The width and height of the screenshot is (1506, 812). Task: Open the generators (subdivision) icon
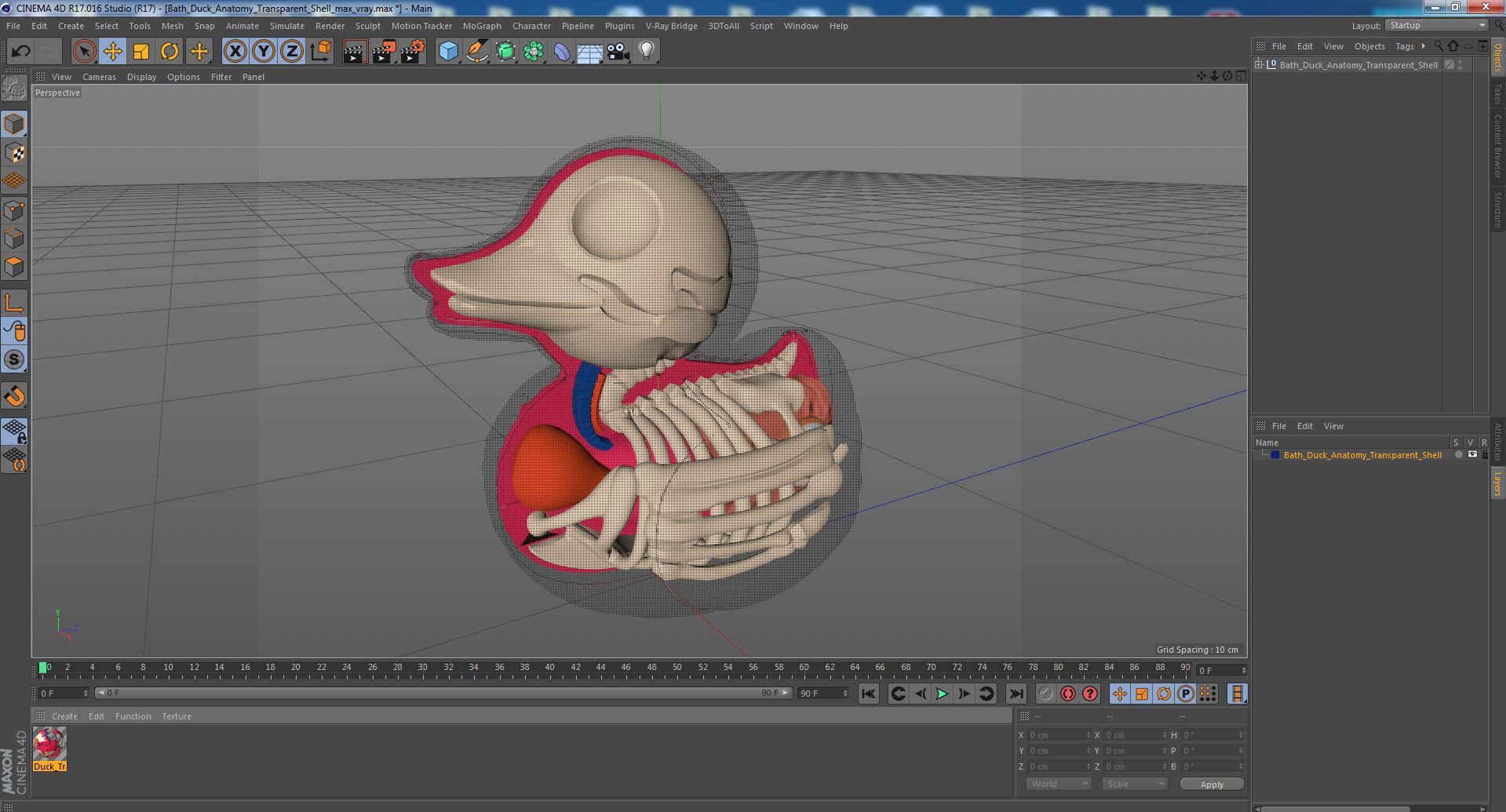[x=505, y=52]
